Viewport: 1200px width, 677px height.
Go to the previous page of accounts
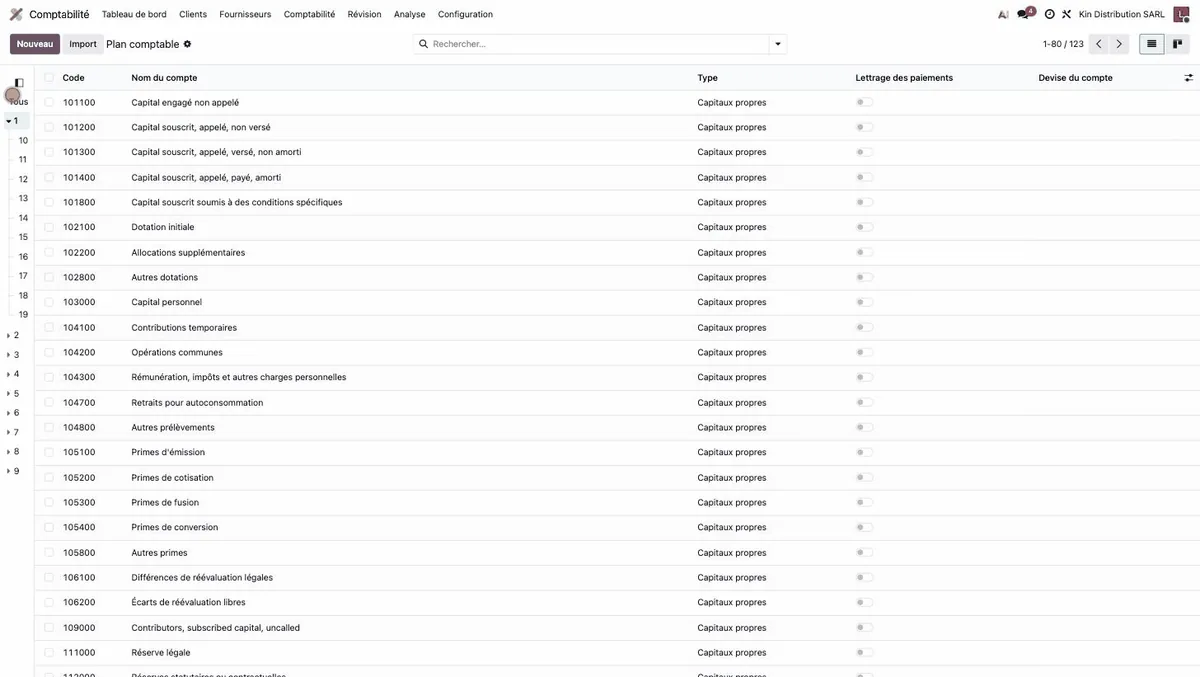(x=1099, y=44)
